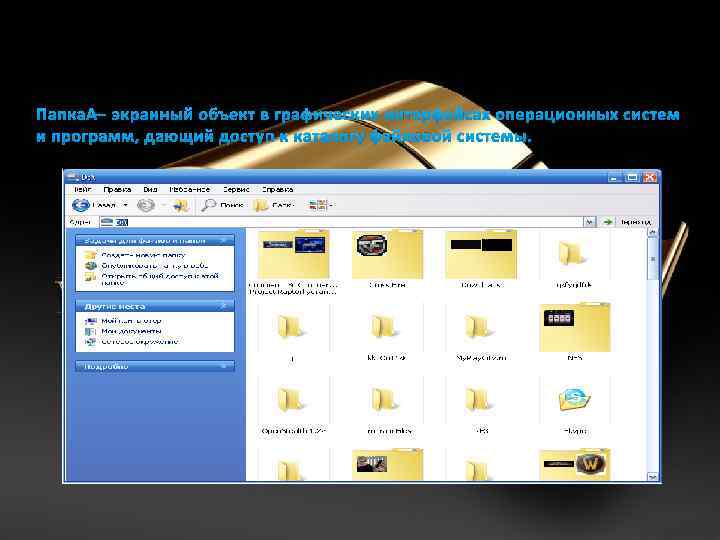The height and width of the screenshot is (540, 720).
Task: Open Мои документы link
Action: [131, 331]
